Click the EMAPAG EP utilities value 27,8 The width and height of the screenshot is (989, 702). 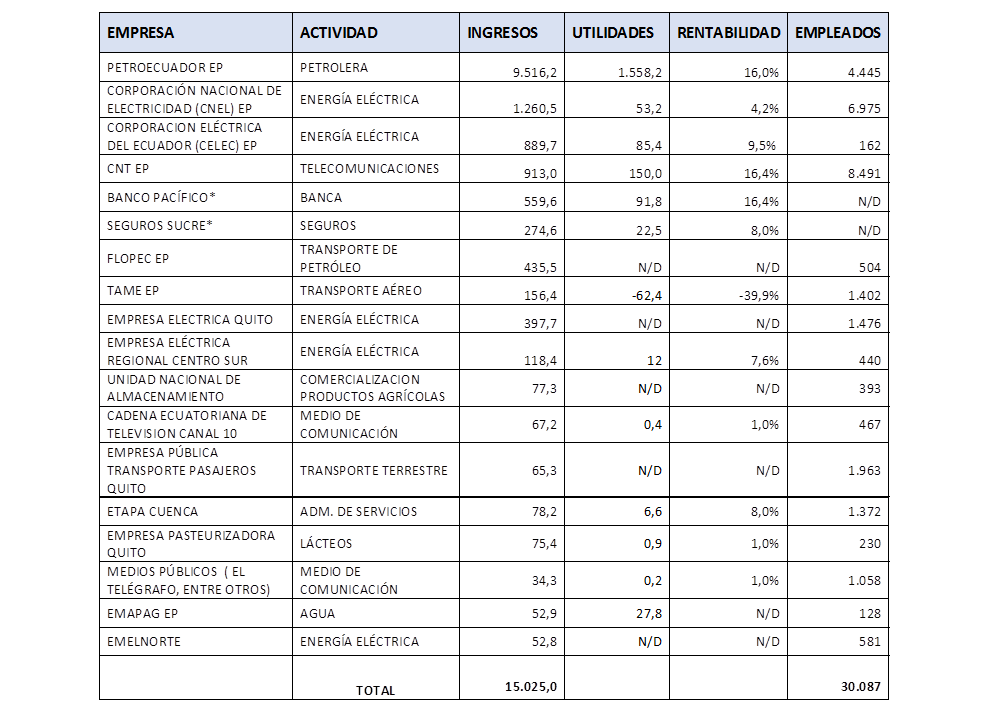click(616, 614)
